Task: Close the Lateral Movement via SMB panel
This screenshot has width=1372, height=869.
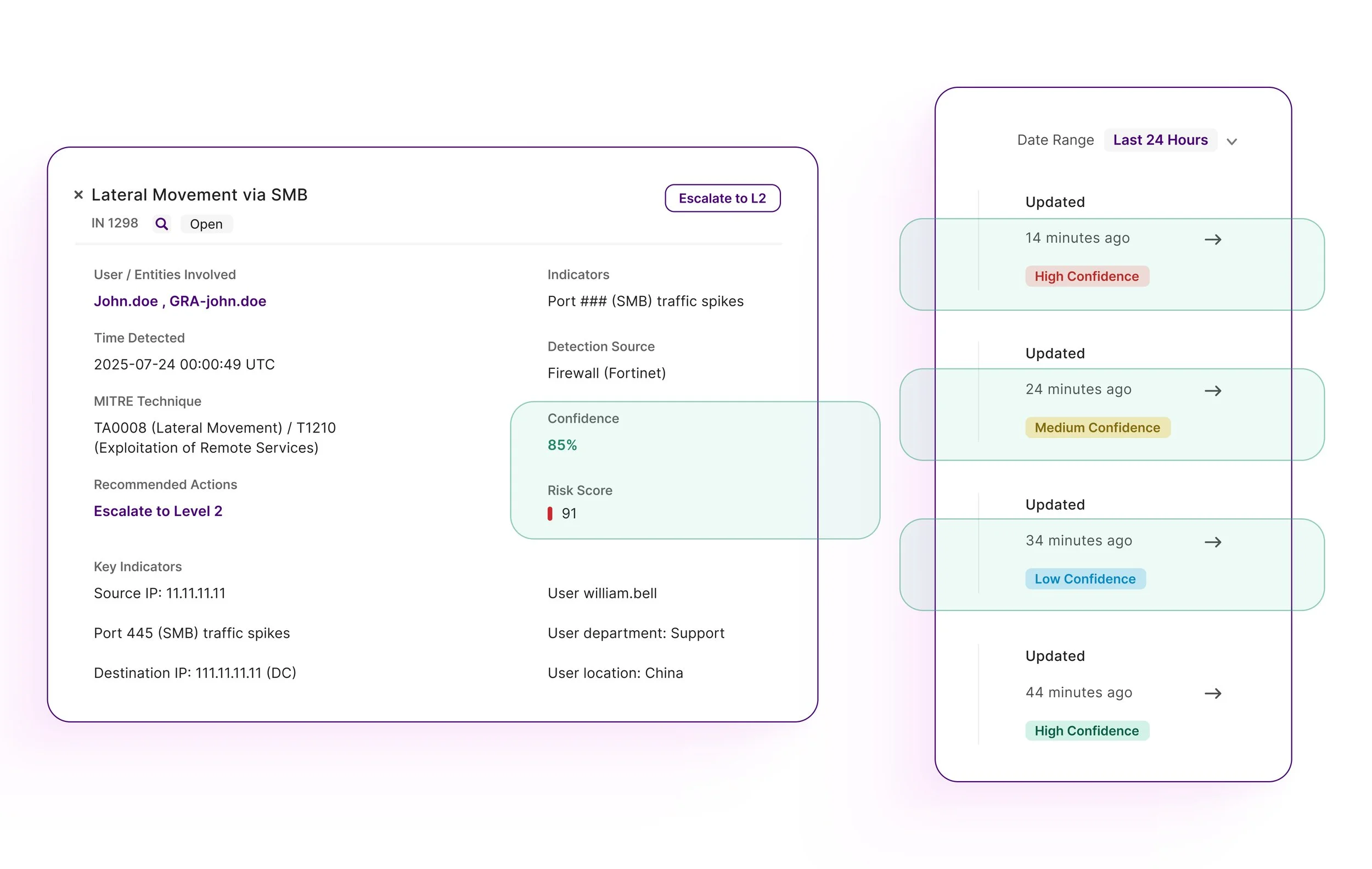Action: tap(78, 195)
